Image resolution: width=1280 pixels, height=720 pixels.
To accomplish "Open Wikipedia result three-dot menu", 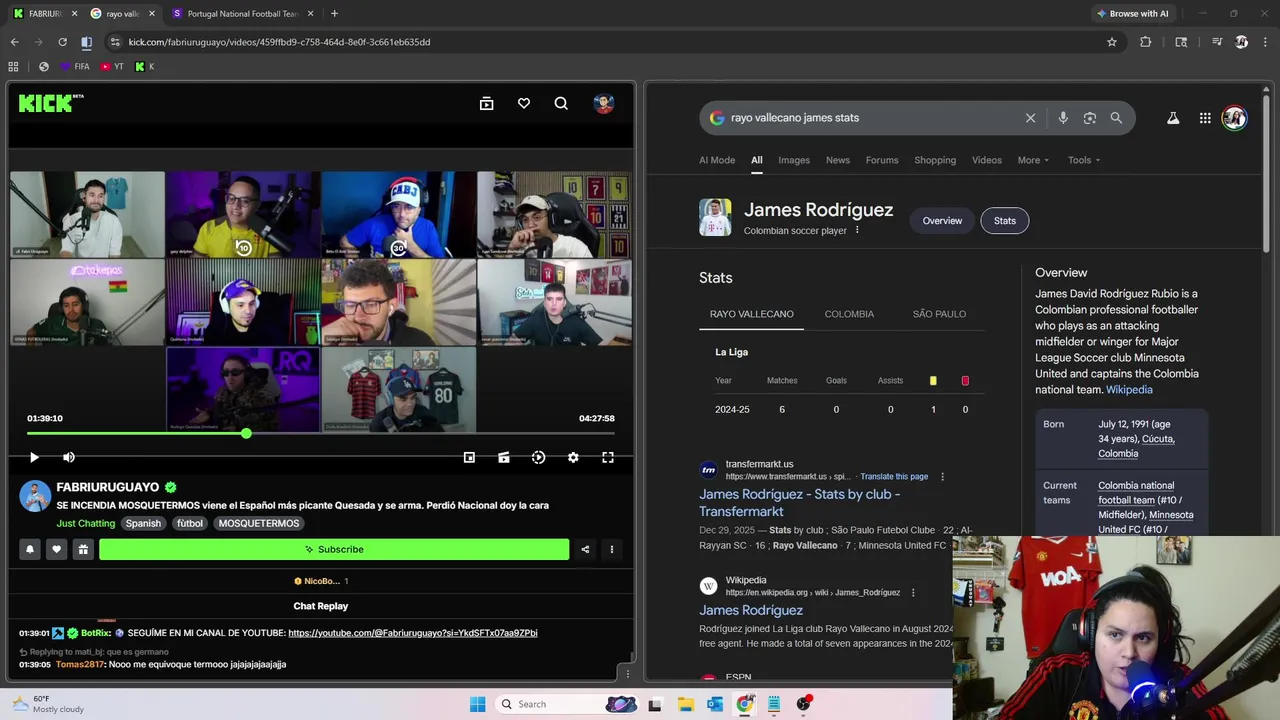I will click(913, 593).
